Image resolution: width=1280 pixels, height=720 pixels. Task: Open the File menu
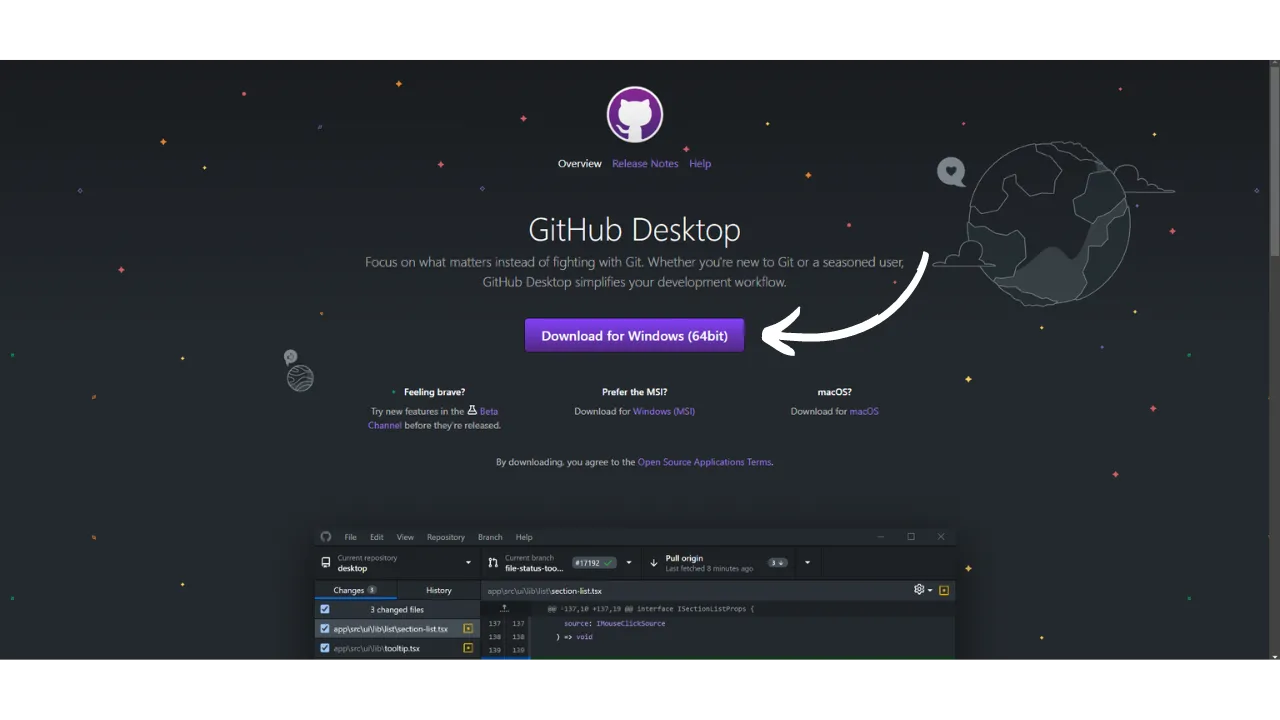[x=351, y=537]
